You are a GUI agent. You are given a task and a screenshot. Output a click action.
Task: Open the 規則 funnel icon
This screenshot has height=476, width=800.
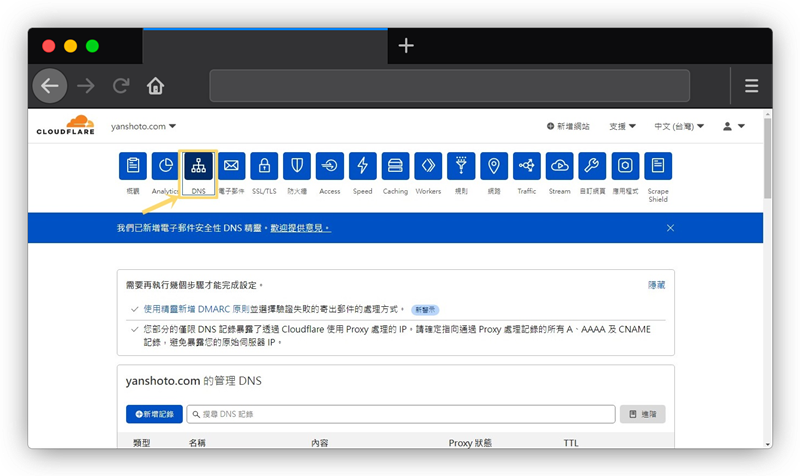(461, 166)
